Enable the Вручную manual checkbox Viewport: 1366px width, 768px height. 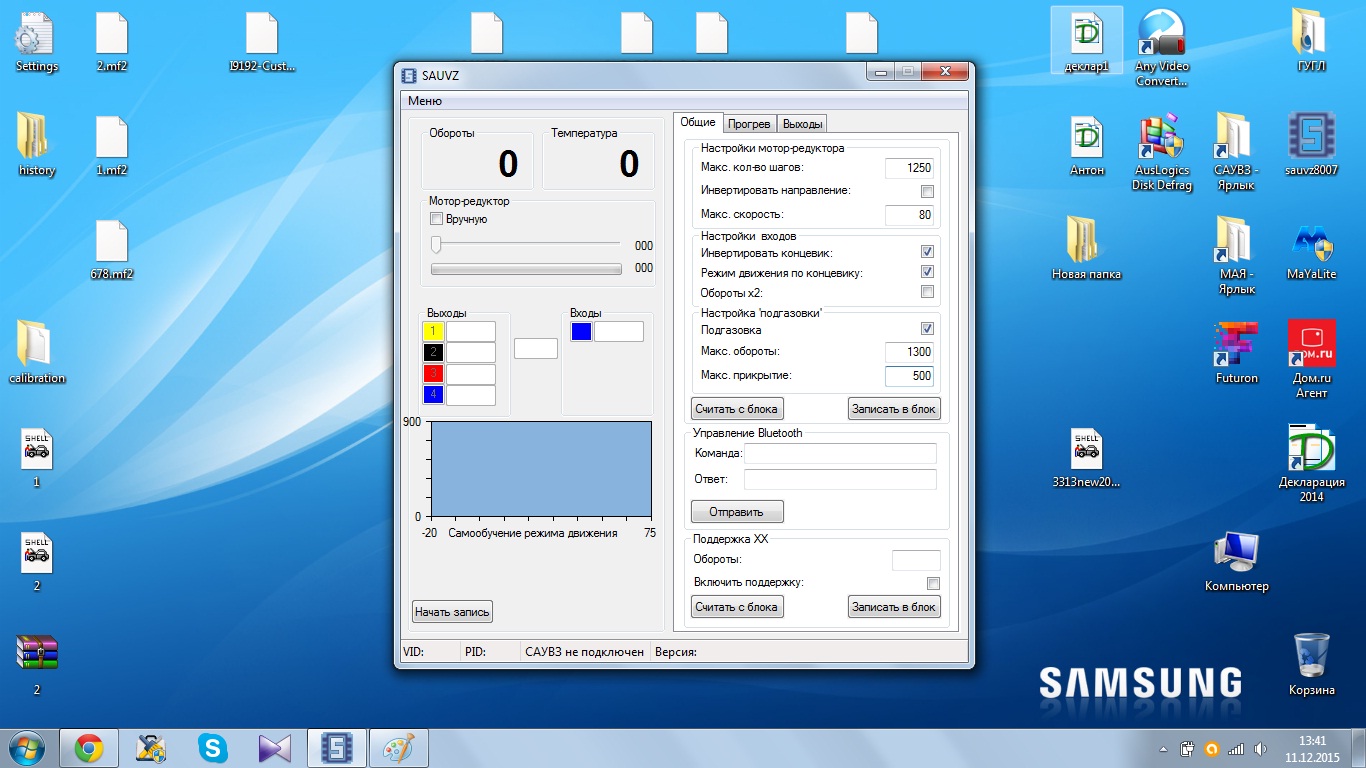tap(436, 219)
